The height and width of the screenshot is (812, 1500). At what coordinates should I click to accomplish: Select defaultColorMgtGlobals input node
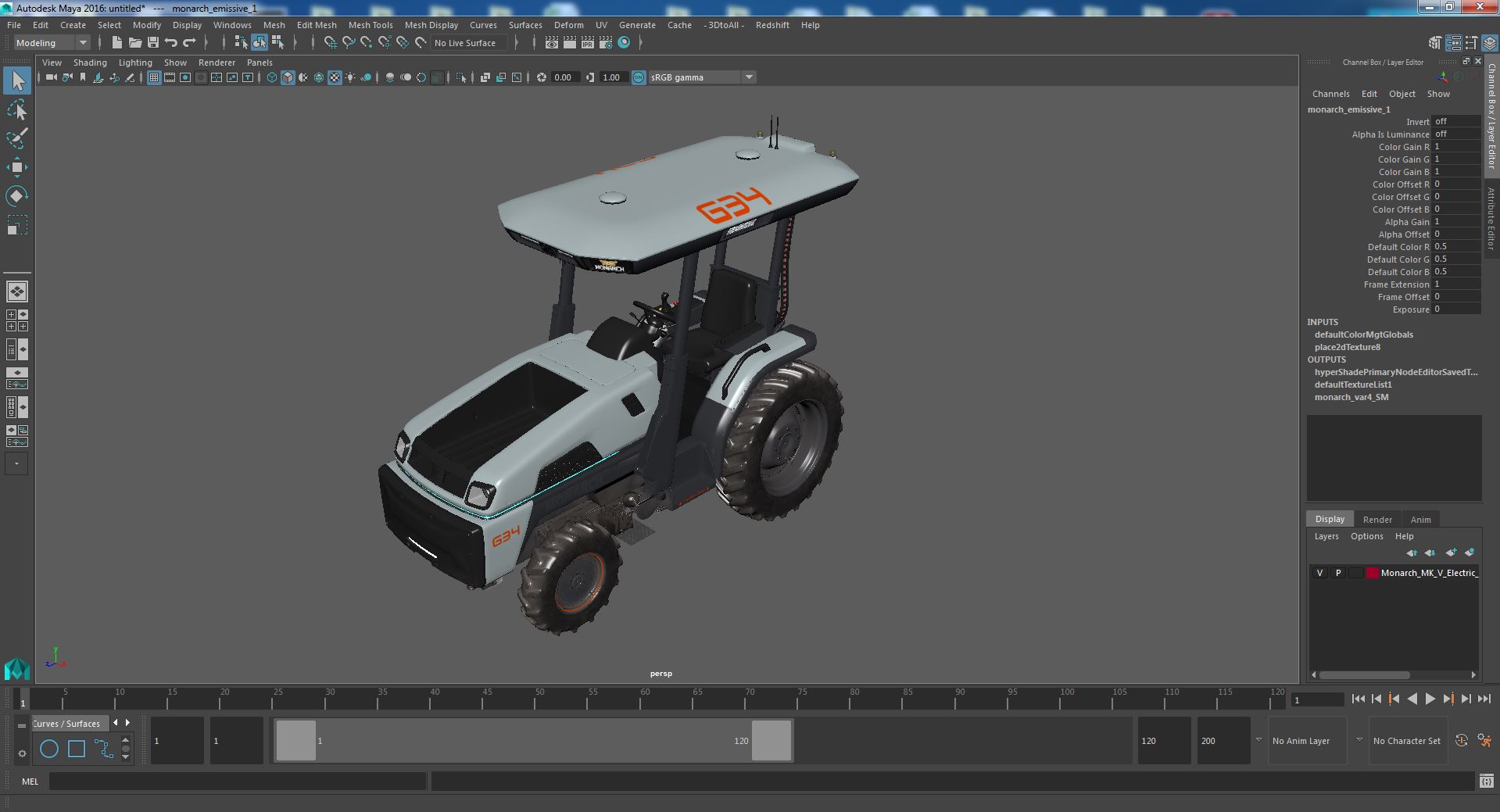[1364, 334]
